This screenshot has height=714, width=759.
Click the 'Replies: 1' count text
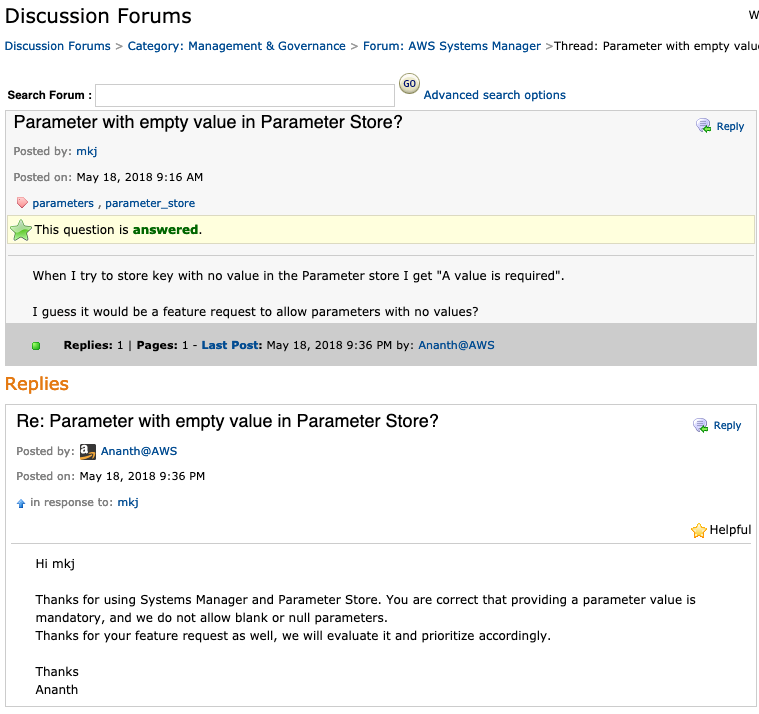point(93,345)
